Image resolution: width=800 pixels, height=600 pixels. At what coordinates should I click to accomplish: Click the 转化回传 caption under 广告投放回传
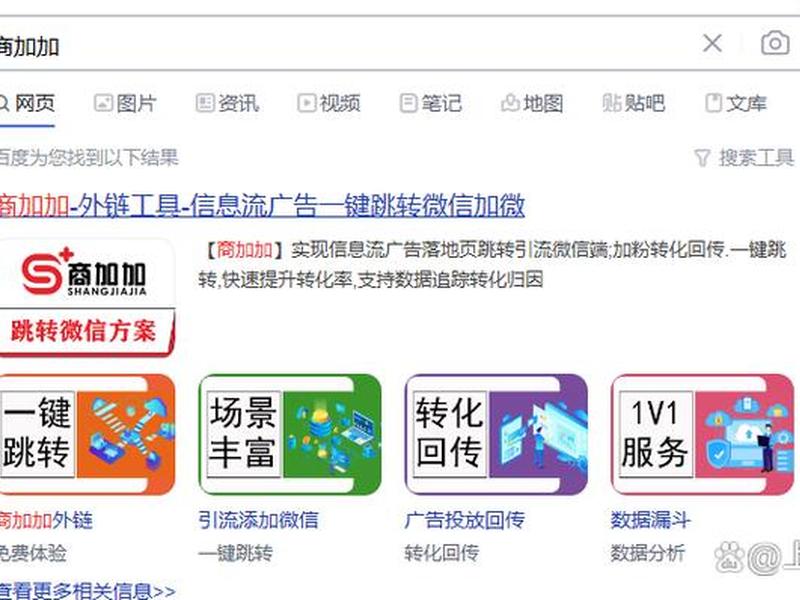coord(441,553)
